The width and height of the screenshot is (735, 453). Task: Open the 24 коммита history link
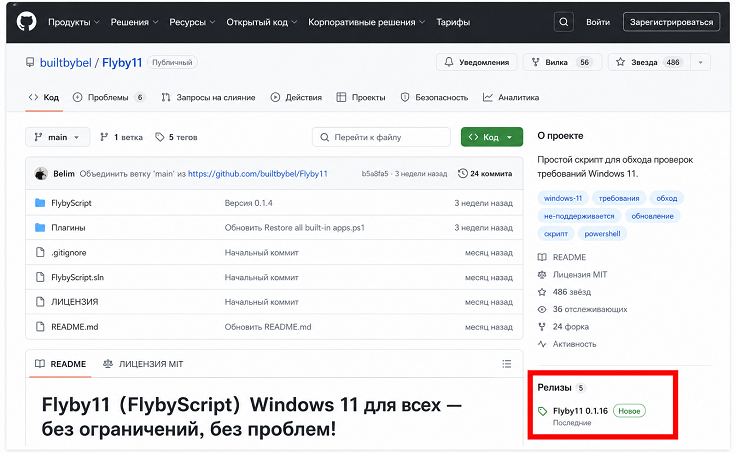coord(485,174)
